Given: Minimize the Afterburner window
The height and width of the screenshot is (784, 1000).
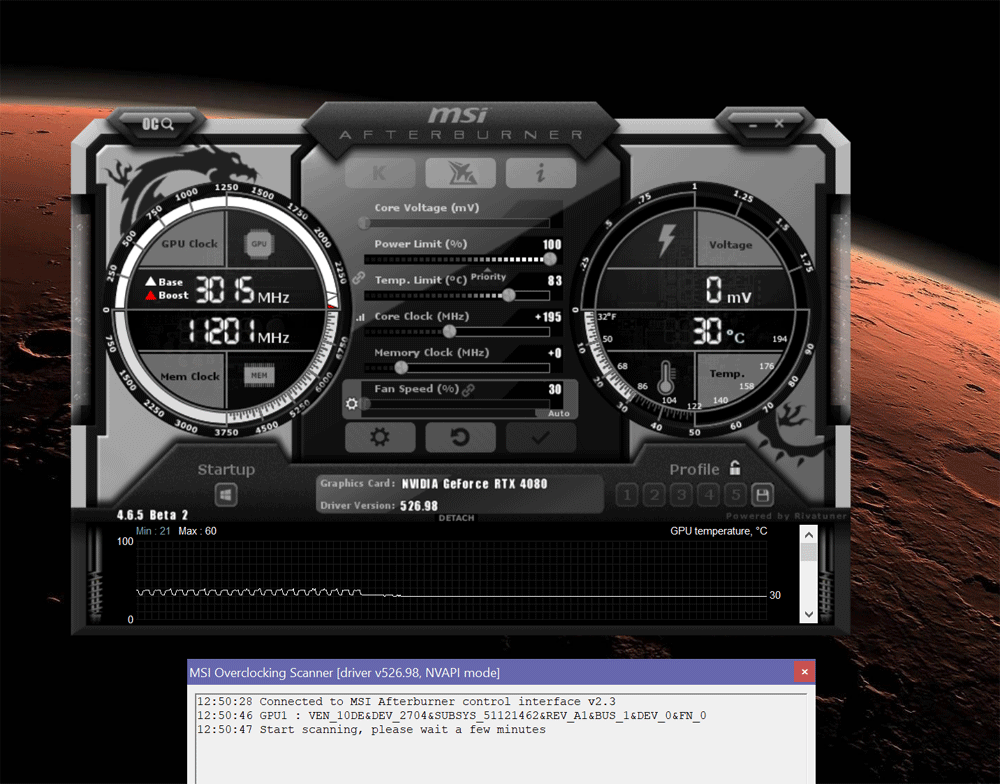Looking at the screenshot, I should click(x=753, y=125).
